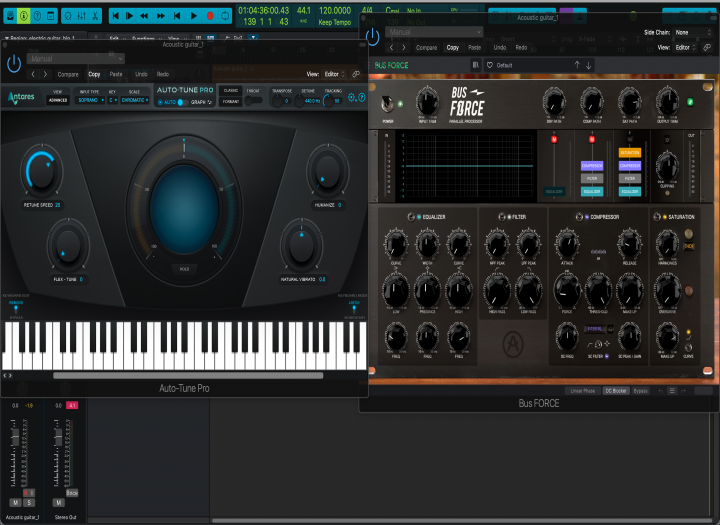Open Side Chain None dropdown
This screenshot has height=525, width=720.
coord(693,33)
